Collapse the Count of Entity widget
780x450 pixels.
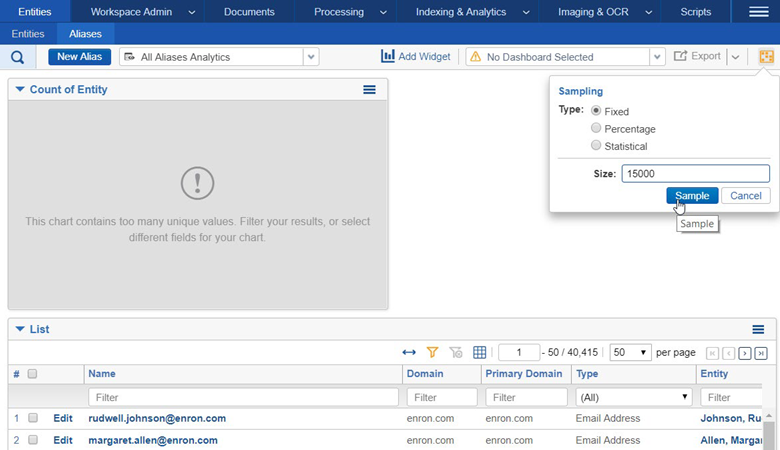pos(20,90)
